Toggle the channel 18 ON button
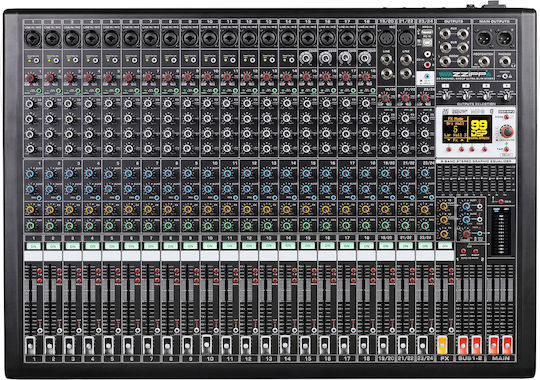This screenshot has width=540, height=380. point(367,246)
